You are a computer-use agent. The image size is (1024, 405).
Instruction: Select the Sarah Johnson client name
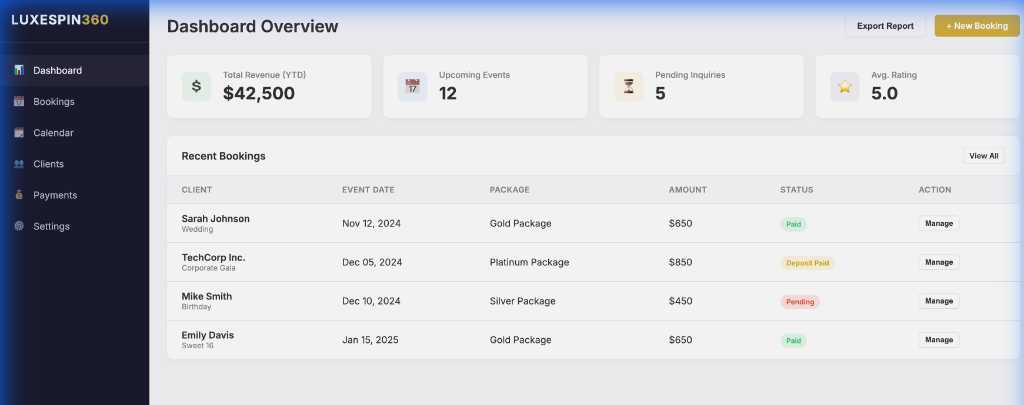point(216,219)
